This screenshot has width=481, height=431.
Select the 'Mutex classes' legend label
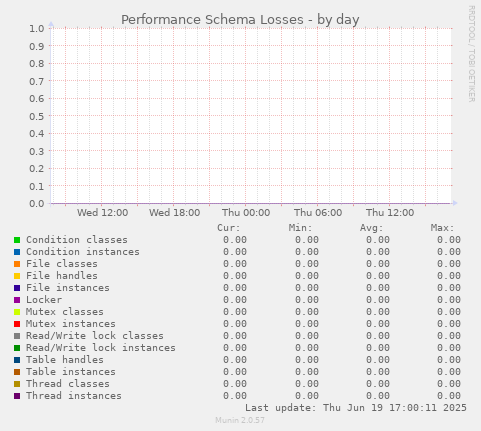coord(65,312)
